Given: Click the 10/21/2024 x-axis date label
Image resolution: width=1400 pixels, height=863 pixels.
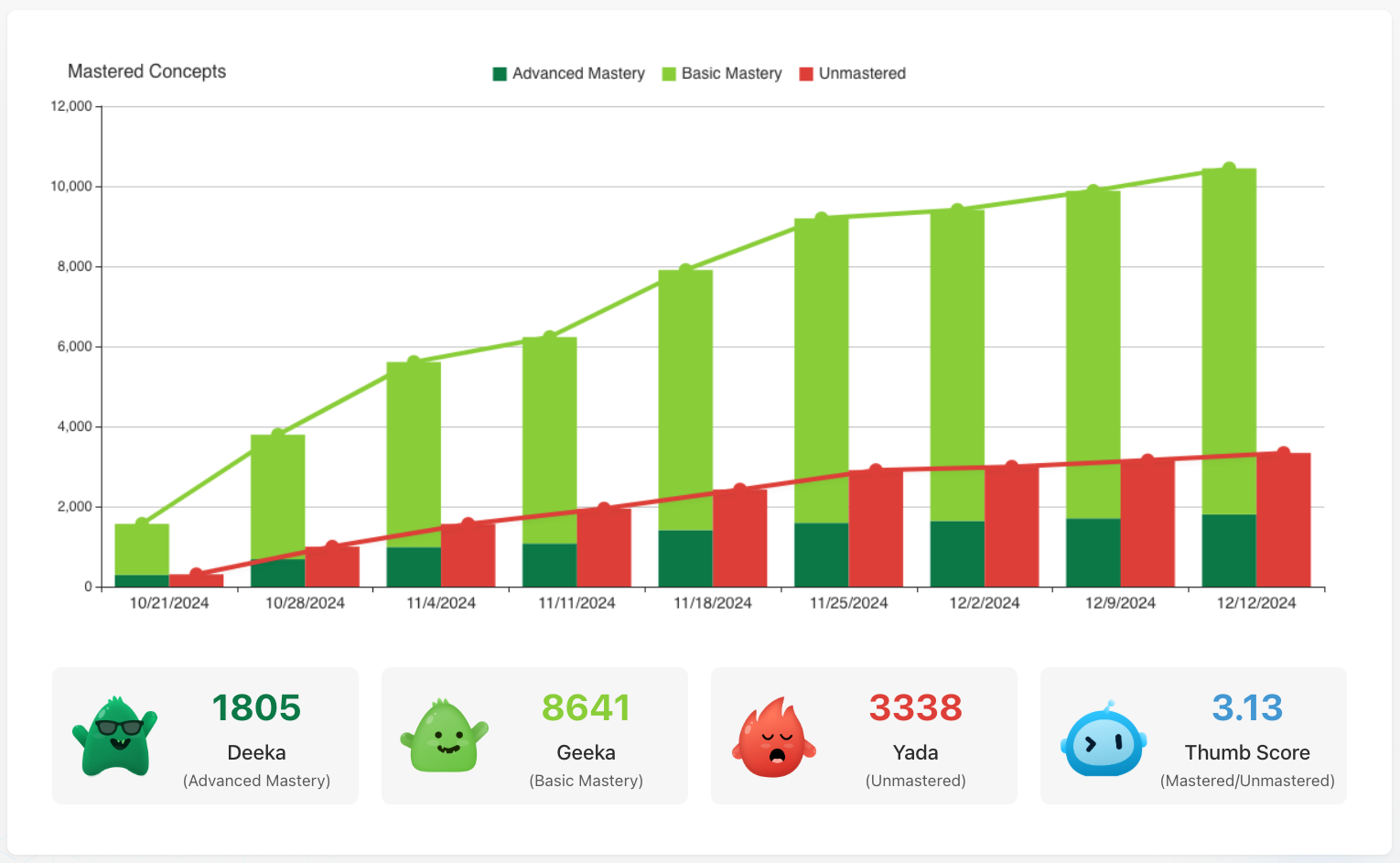Looking at the screenshot, I should click(x=169, y=603).
